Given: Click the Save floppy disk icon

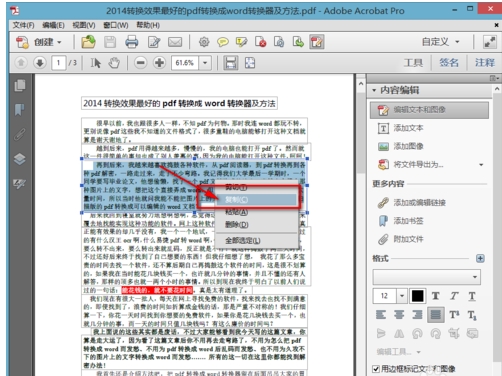Looking at the screenshot, I should [110, 42].
